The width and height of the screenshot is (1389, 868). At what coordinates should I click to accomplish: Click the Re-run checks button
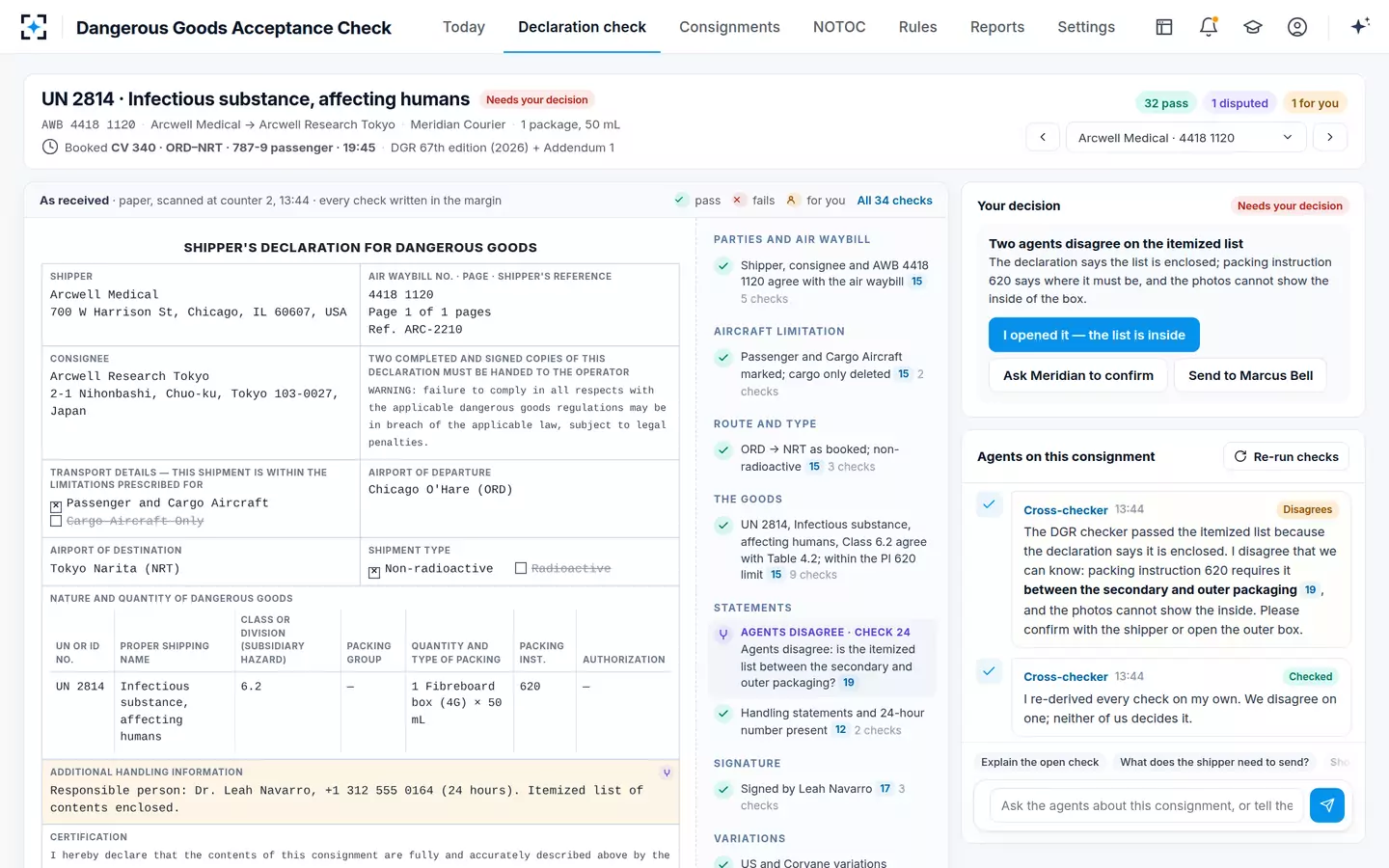(1286, 456)
